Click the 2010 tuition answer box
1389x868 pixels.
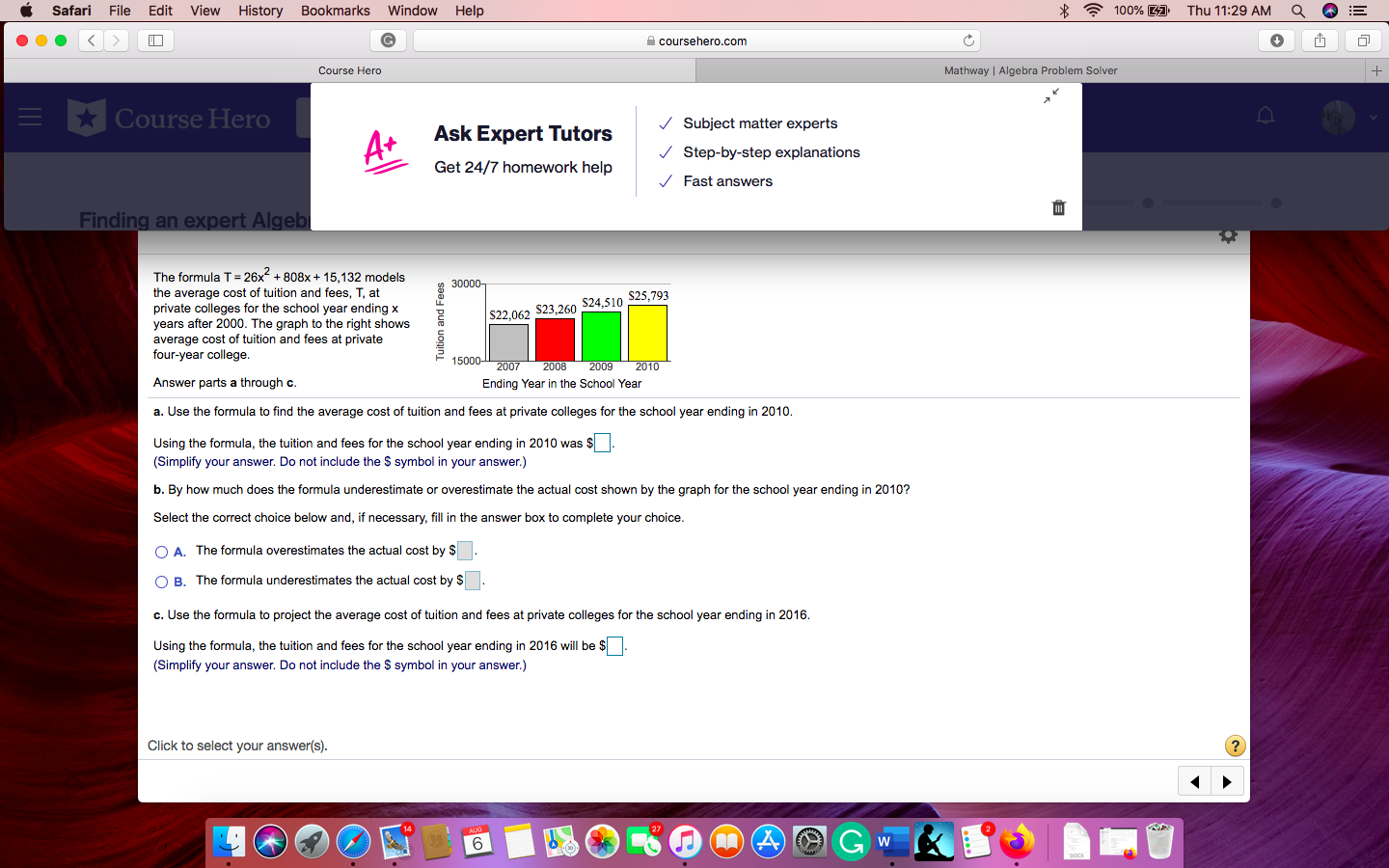click(602, 443)
